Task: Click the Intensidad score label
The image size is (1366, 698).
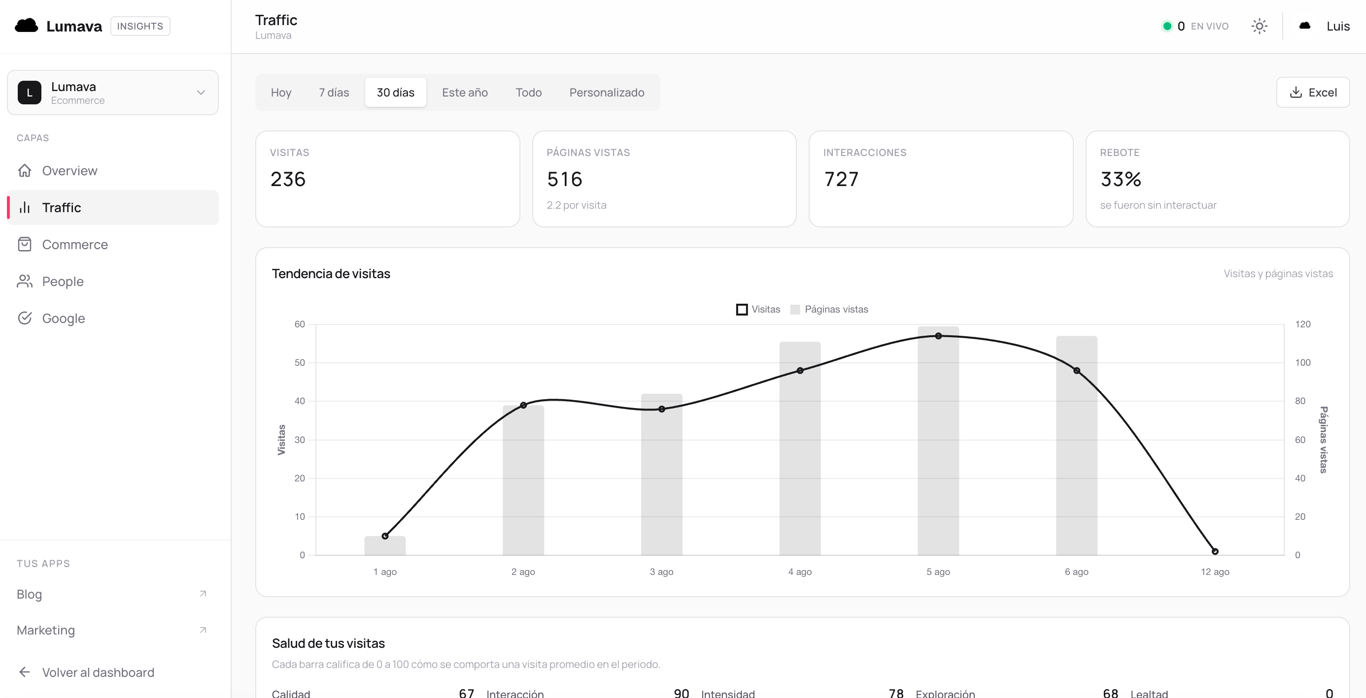Action: pos(728,693)
